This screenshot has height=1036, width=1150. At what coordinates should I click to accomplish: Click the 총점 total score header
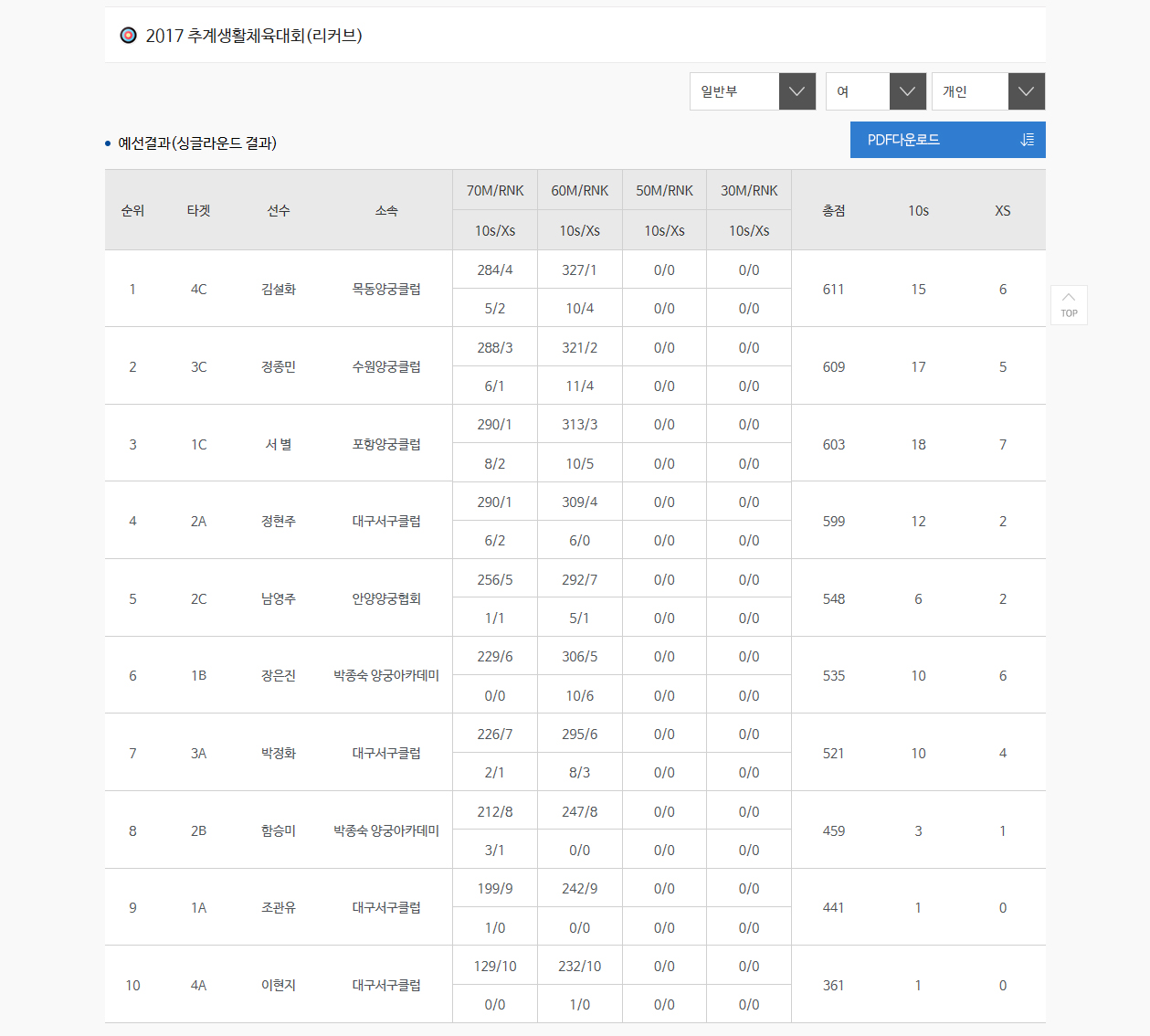pyautogui.click(x=833, y=210)
